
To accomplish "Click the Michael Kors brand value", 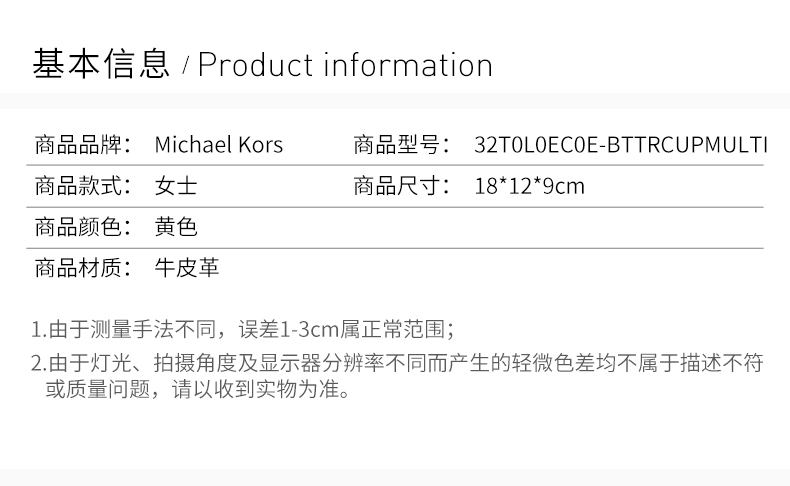I will 219,145.
